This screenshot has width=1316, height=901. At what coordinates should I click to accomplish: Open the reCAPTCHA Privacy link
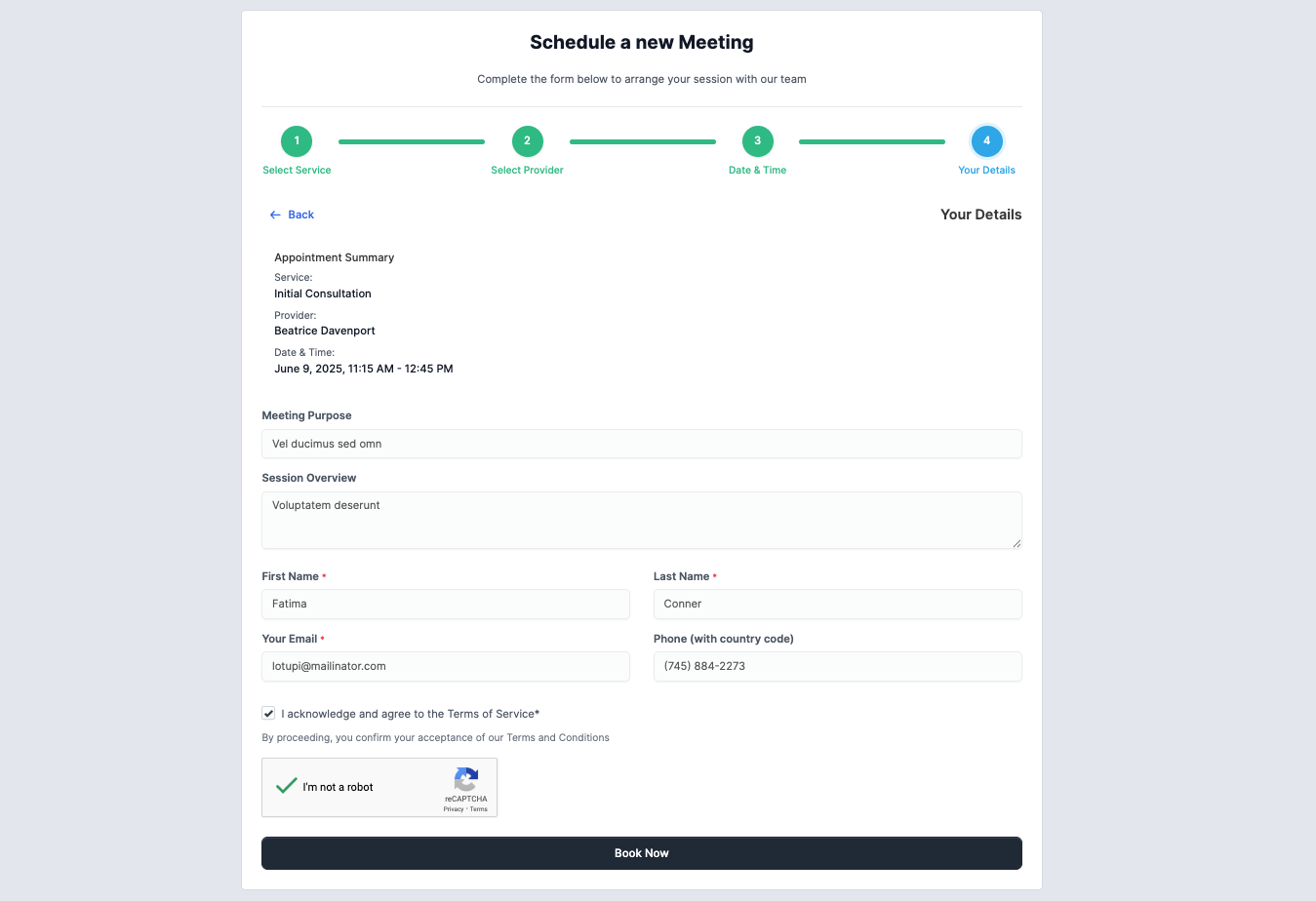point(454,809)
